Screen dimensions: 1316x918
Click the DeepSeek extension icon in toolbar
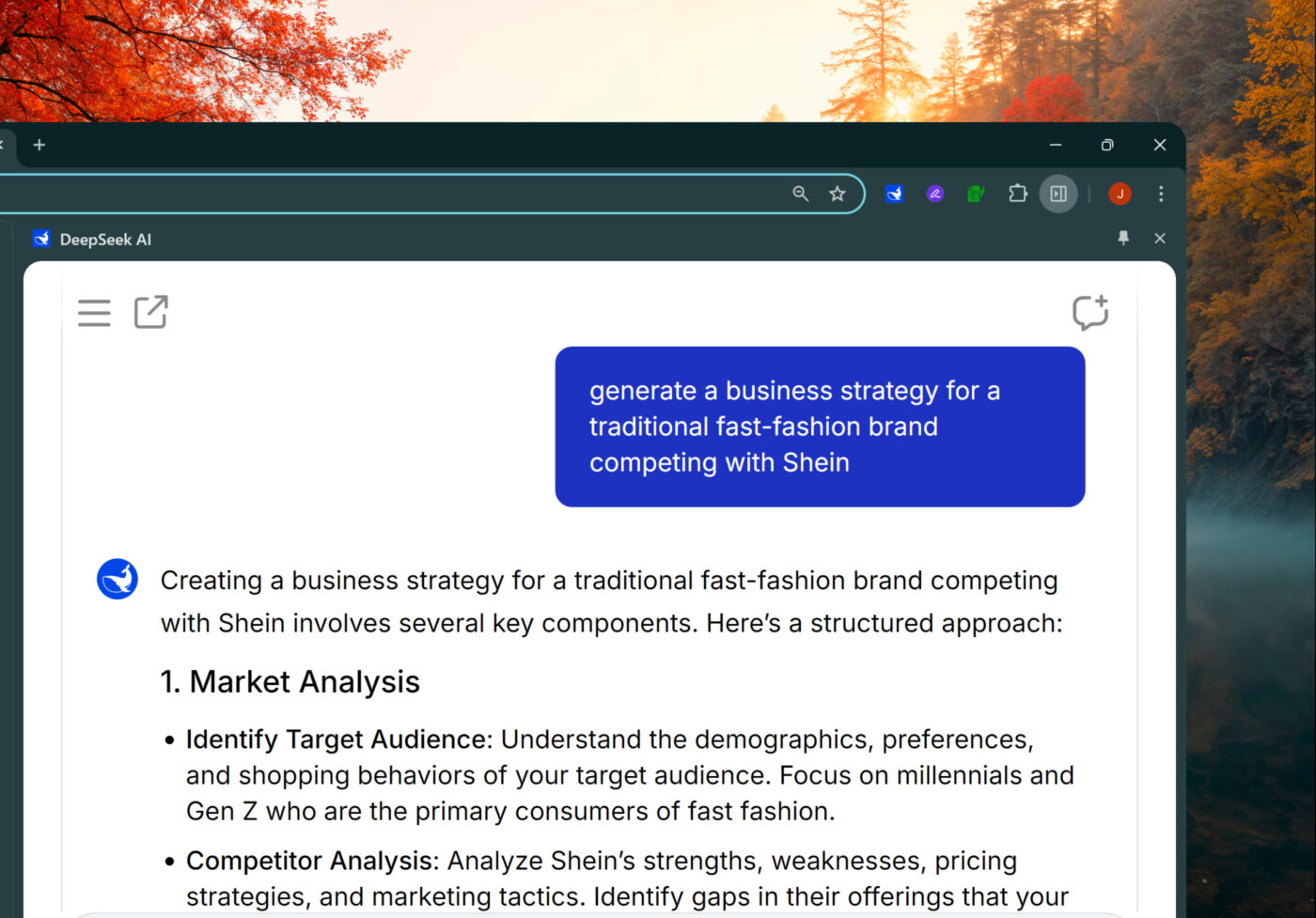pyautogui.click(x=894, y=194)
